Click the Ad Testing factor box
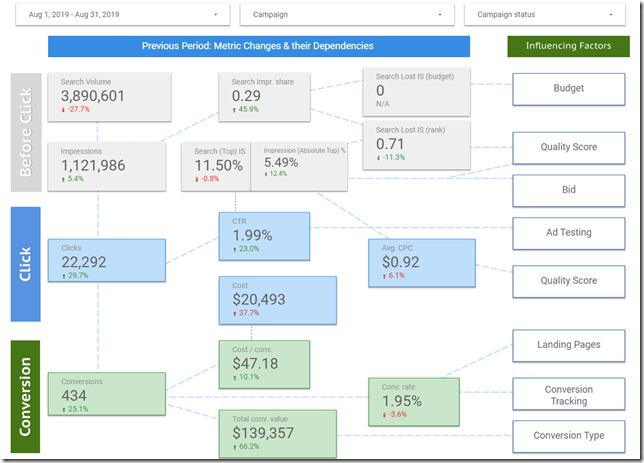 point(568,233)
